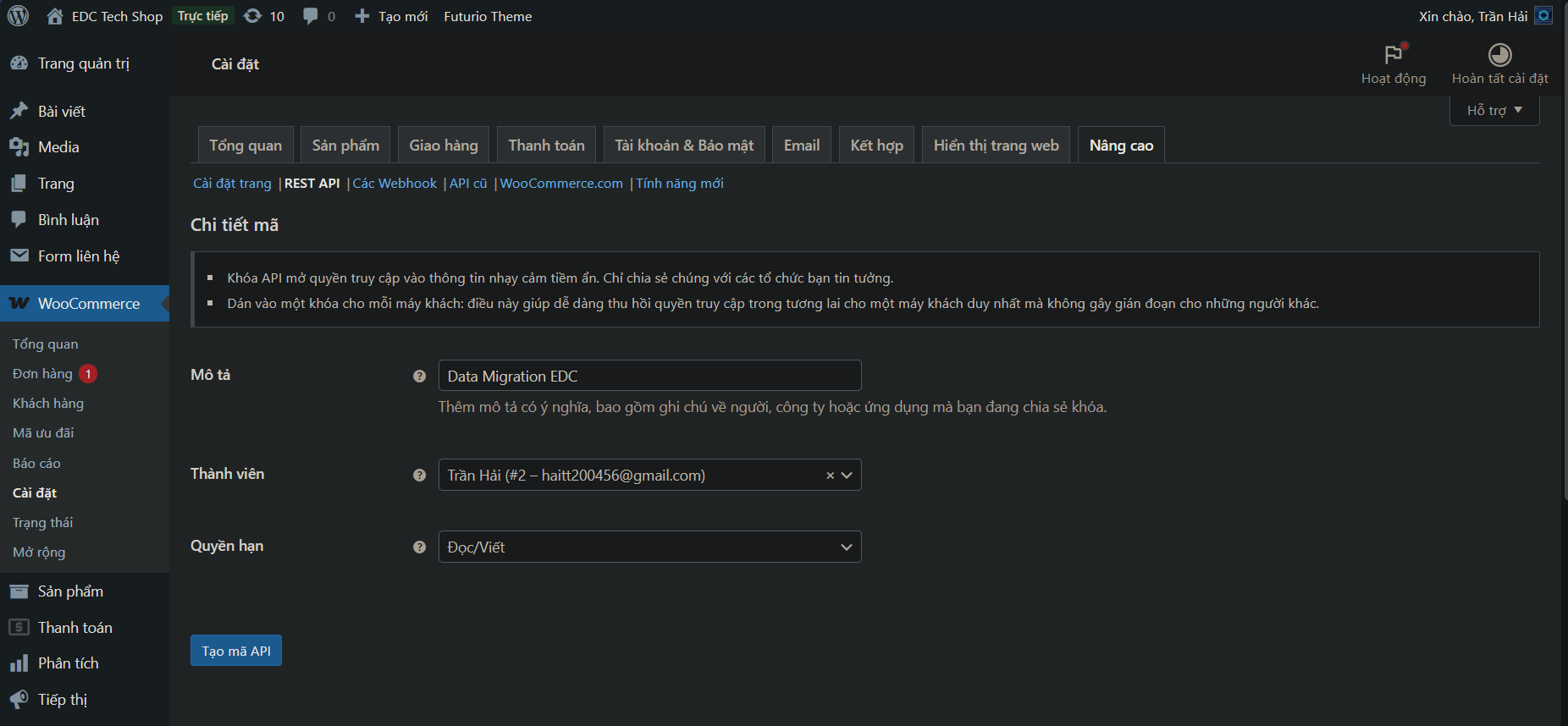Click the user avatar icon by Trần Hải
The image size is (1568, 726).
[1543, 16]
